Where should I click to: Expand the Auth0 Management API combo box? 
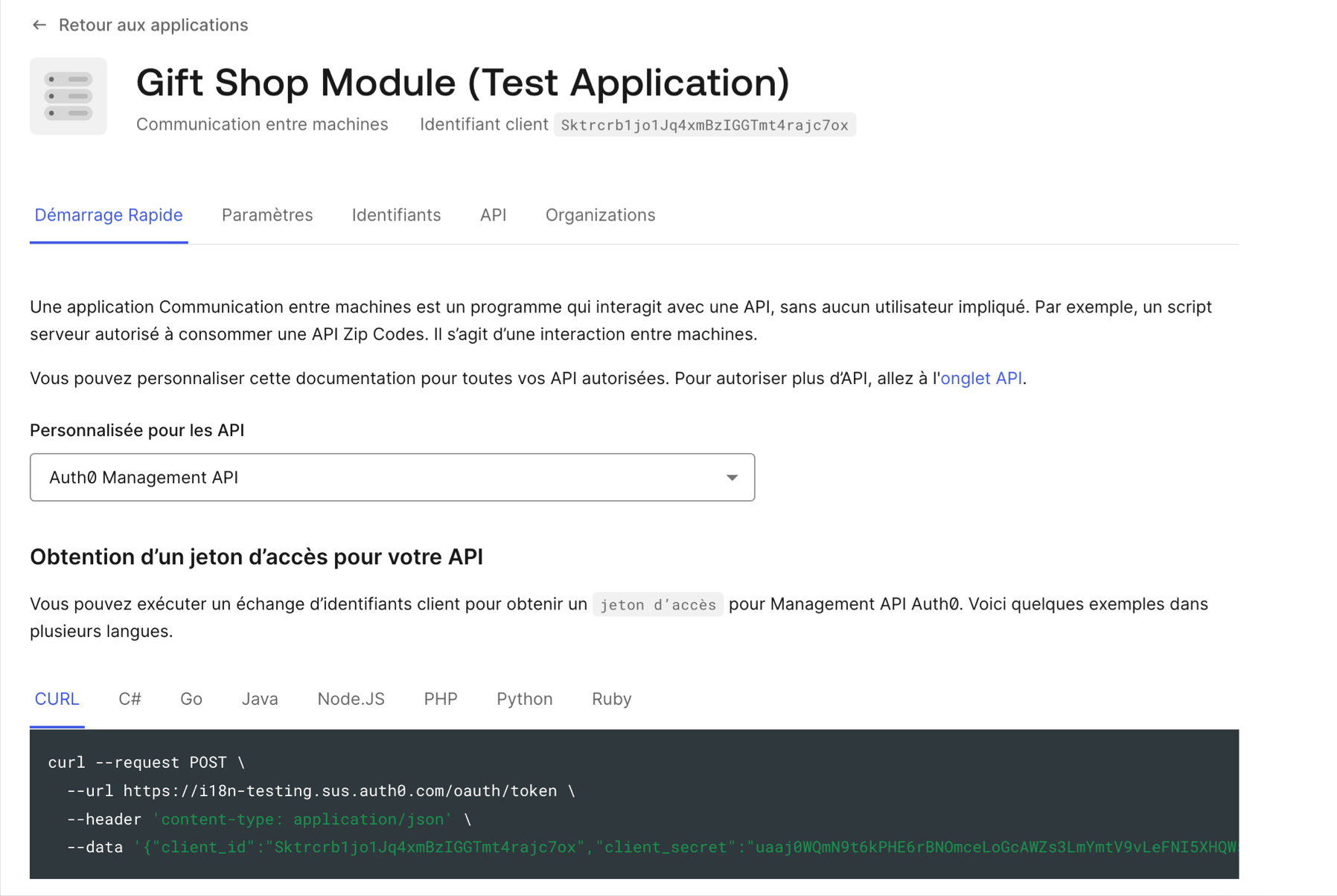(x=392, y=477)
